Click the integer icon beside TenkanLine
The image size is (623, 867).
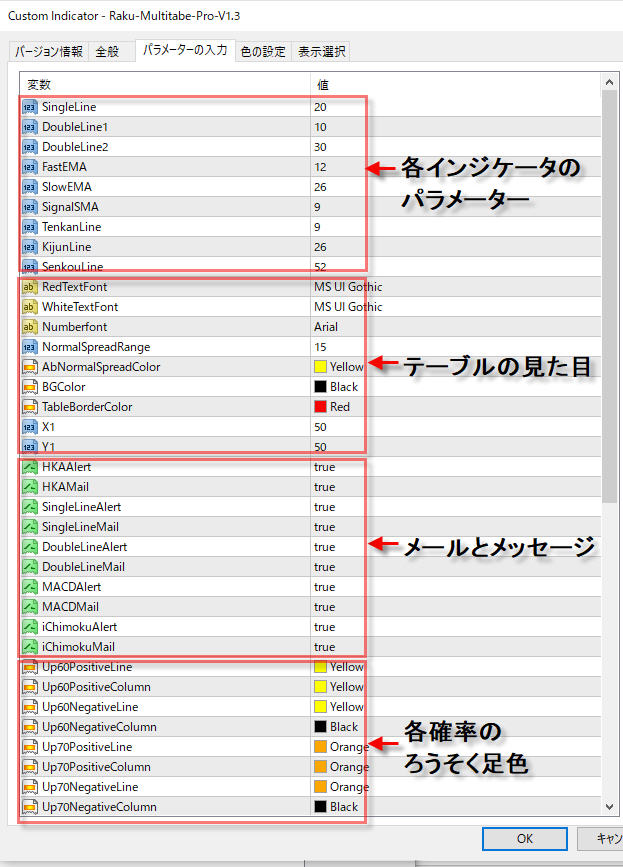[29, 227]
